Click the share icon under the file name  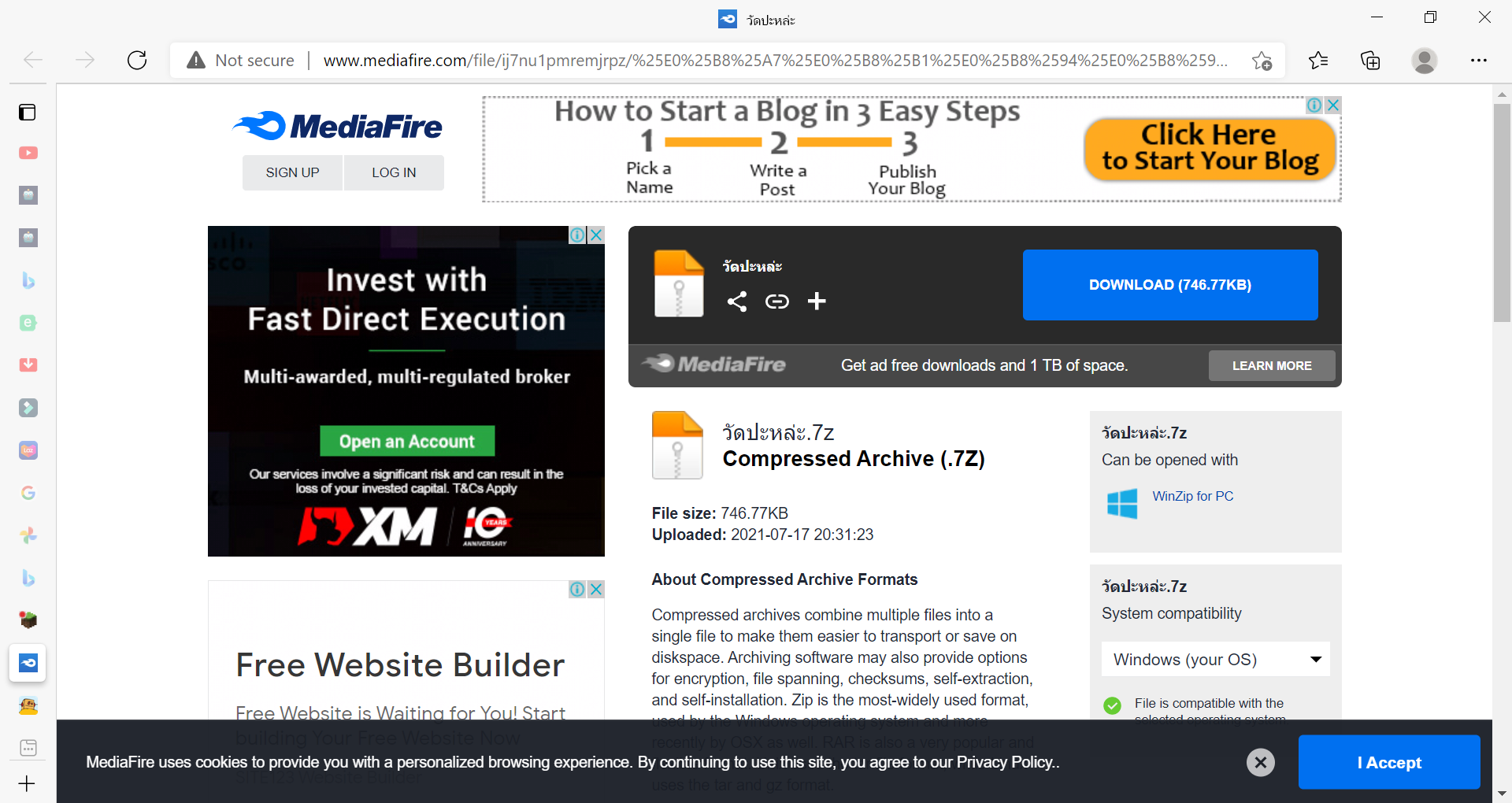[x=737, y=302]
